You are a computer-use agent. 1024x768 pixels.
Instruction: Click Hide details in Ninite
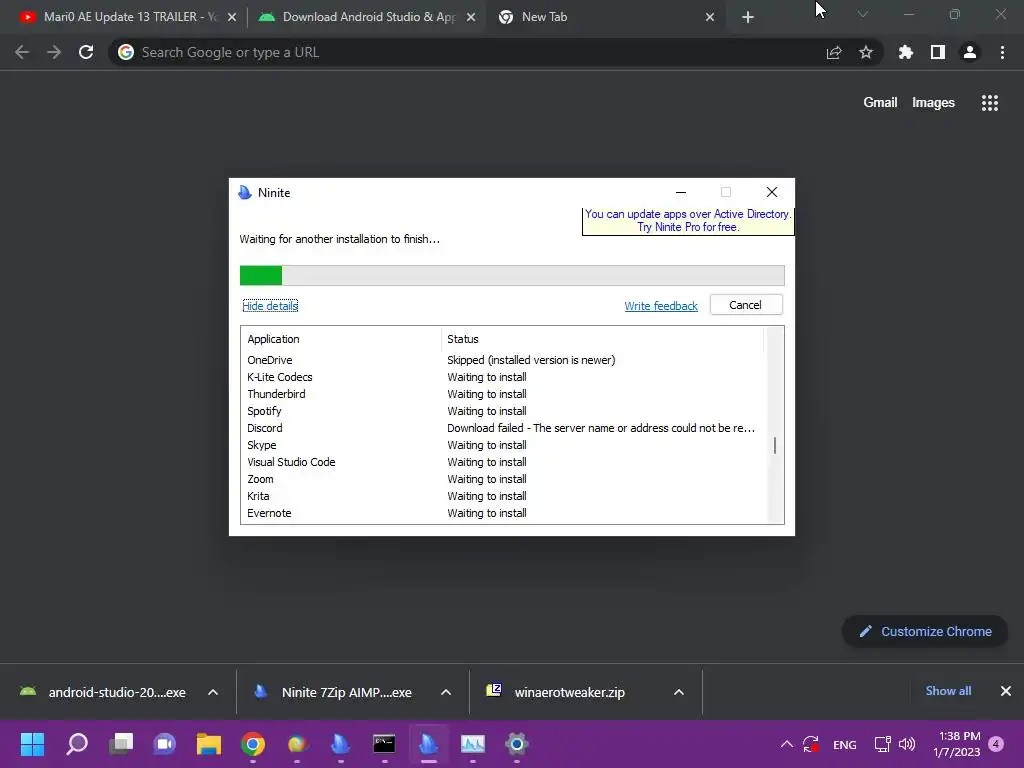(x=270, y=306)
